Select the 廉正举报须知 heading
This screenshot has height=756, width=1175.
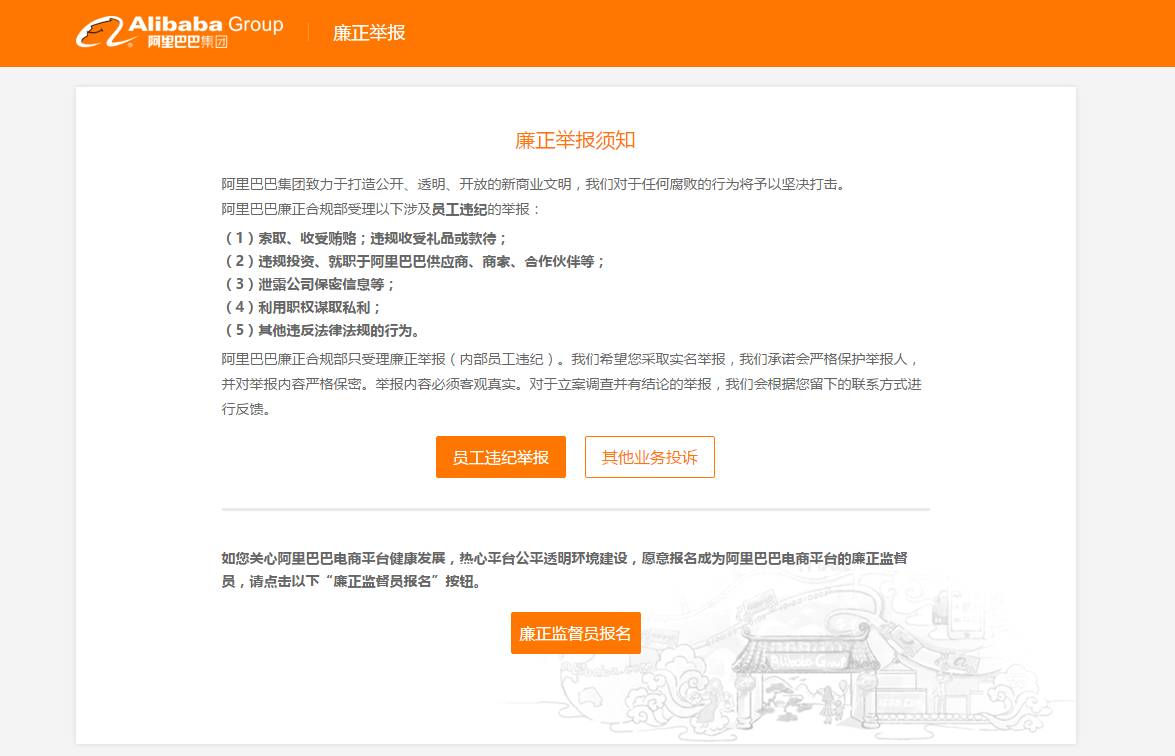tap(576, 140)
